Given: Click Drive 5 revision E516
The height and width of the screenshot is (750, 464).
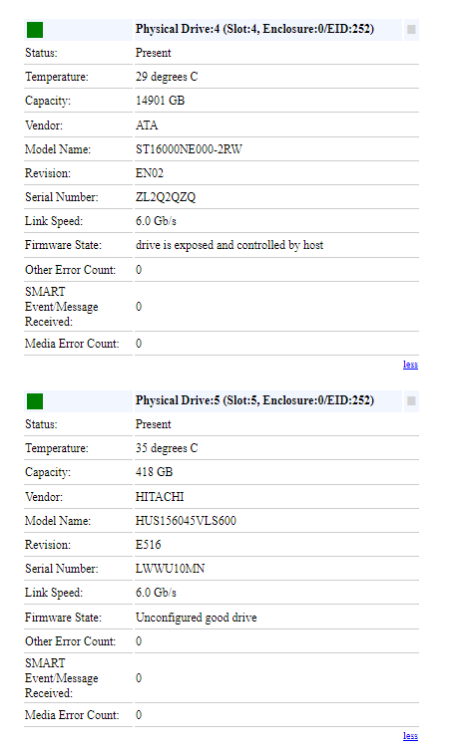Looking at the screenshot, I should 148,545.
